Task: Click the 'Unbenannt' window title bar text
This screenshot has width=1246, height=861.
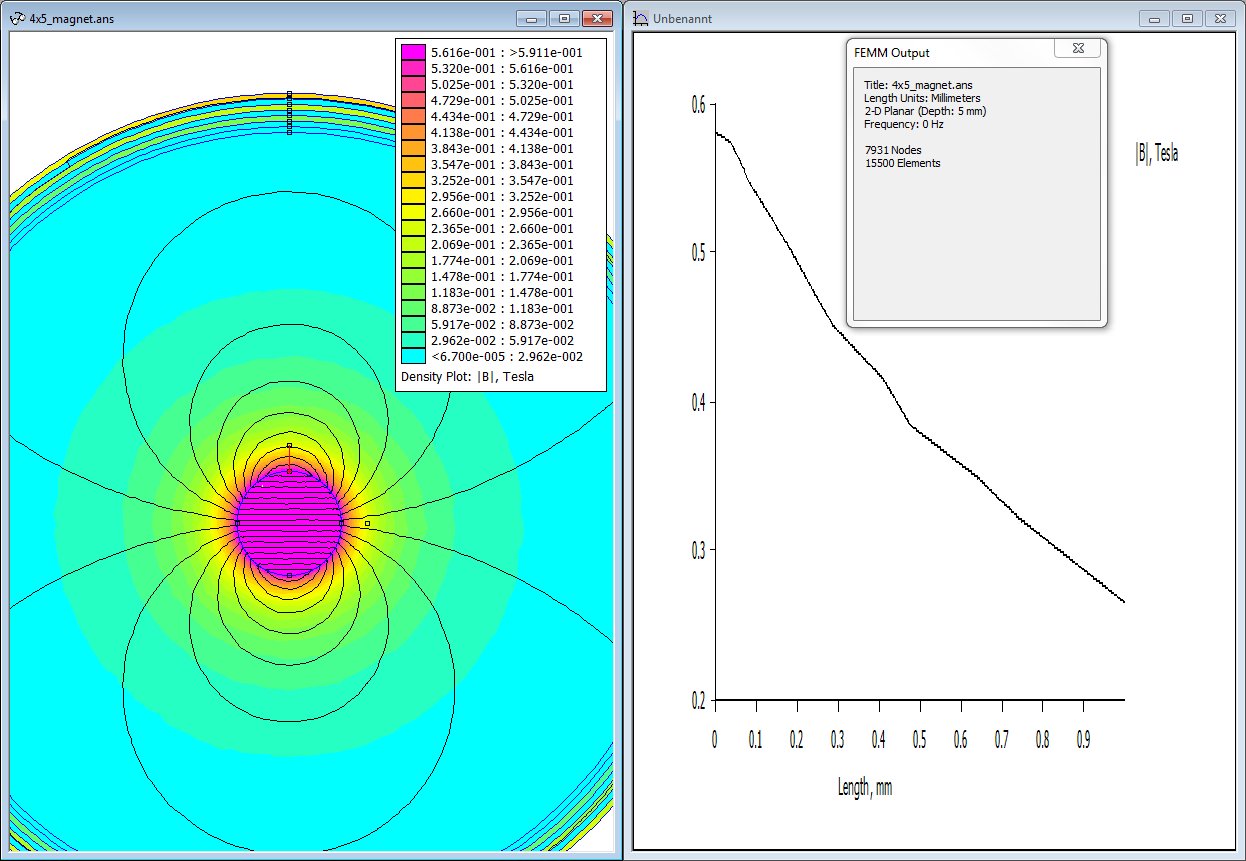Action: point(682,19)
